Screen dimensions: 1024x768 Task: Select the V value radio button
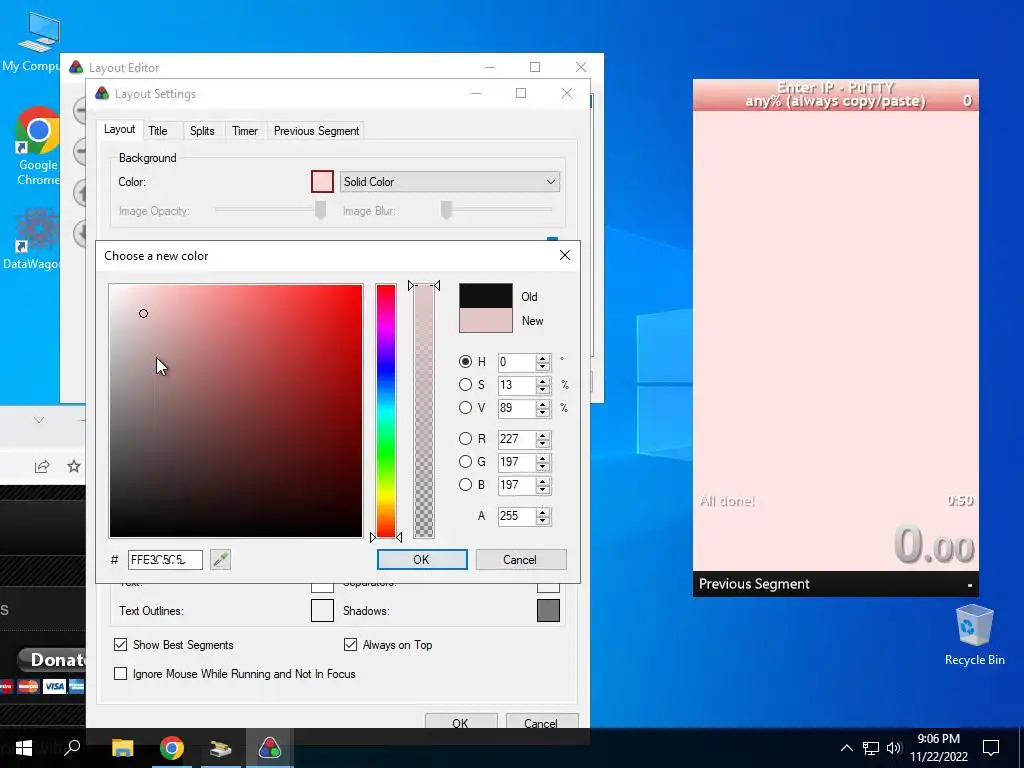coord(465,408)
